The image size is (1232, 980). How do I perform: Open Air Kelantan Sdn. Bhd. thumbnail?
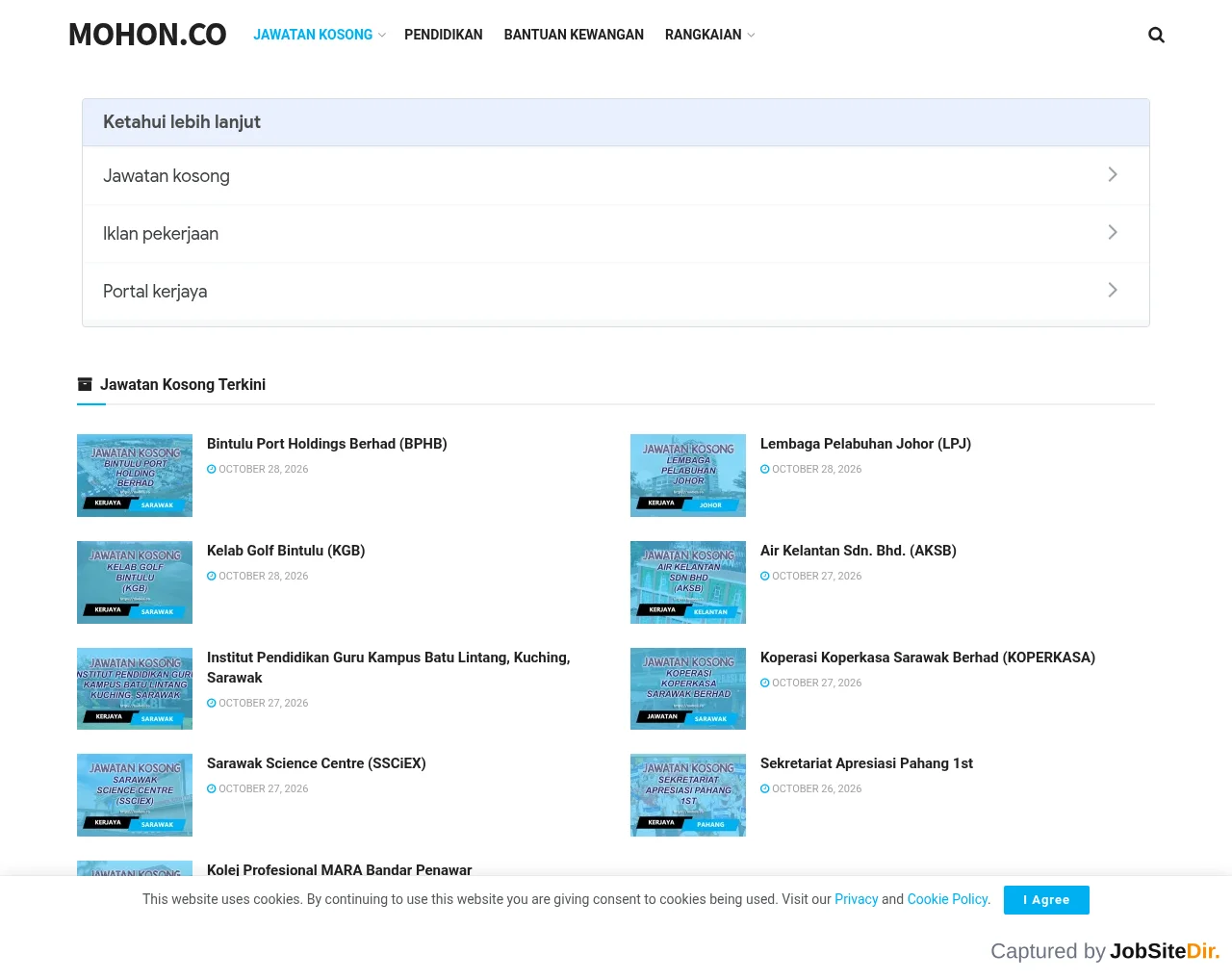pos(688,582)
